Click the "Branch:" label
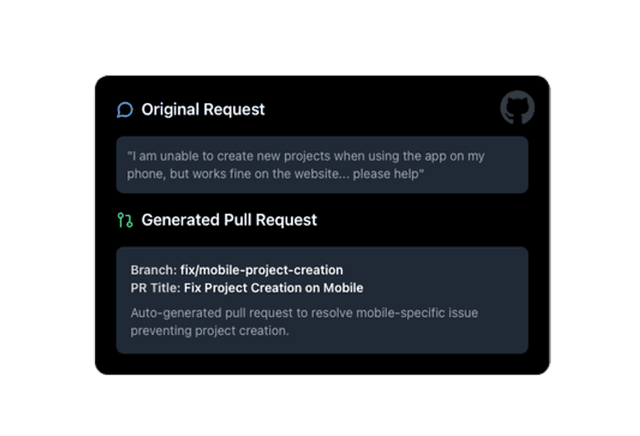Screen dimensions: 640x436 click(x=154, y=270)
